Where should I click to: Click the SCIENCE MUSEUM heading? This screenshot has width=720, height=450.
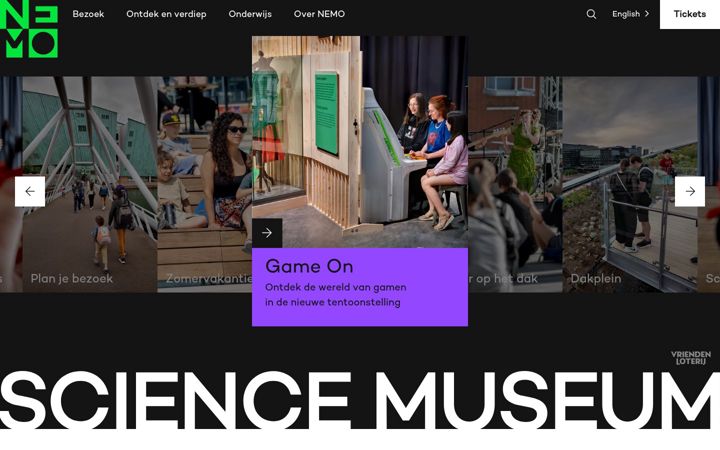[360, 400]
